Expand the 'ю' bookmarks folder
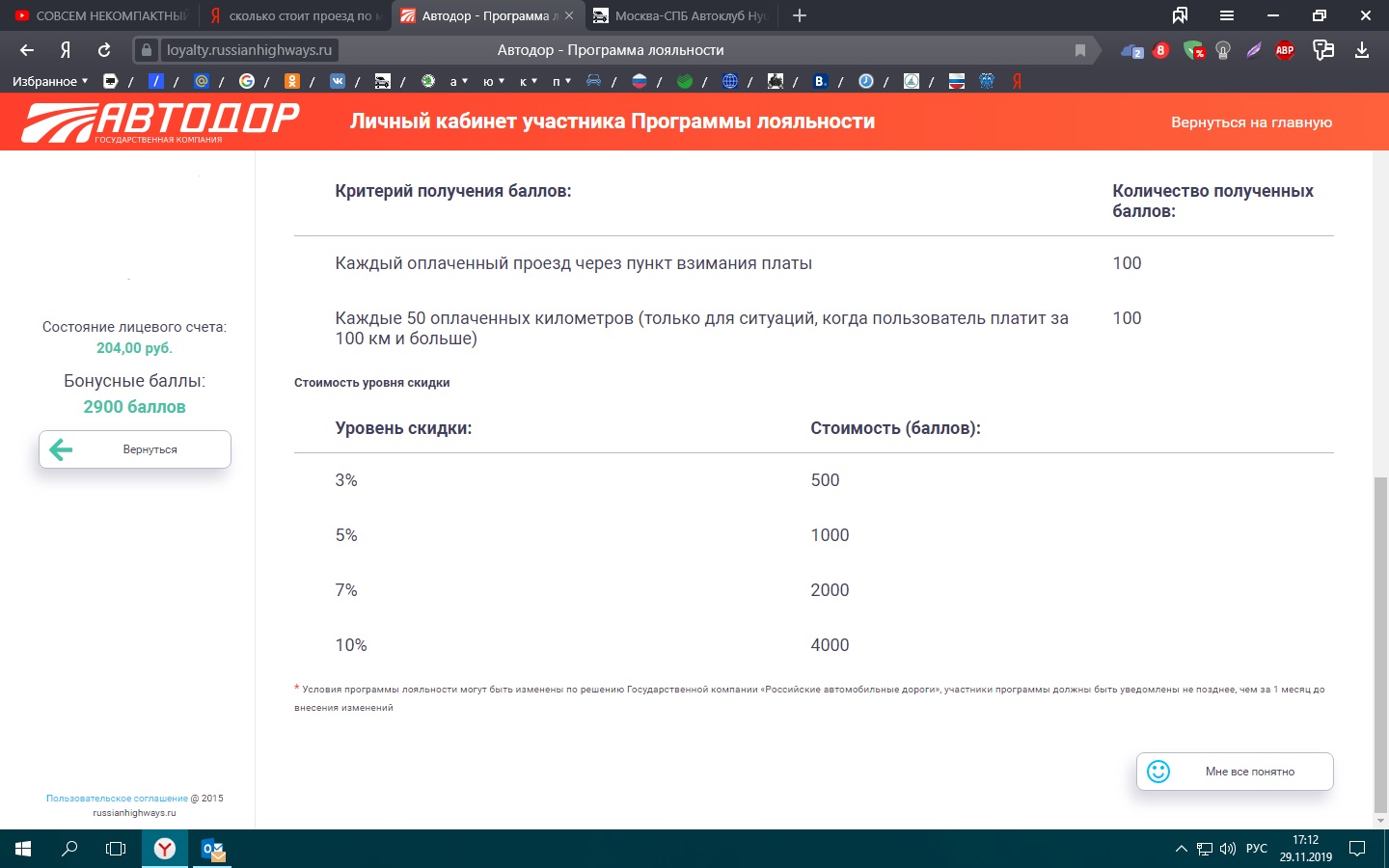Viewport: 1389px width, 868px height. click(494, 81)
